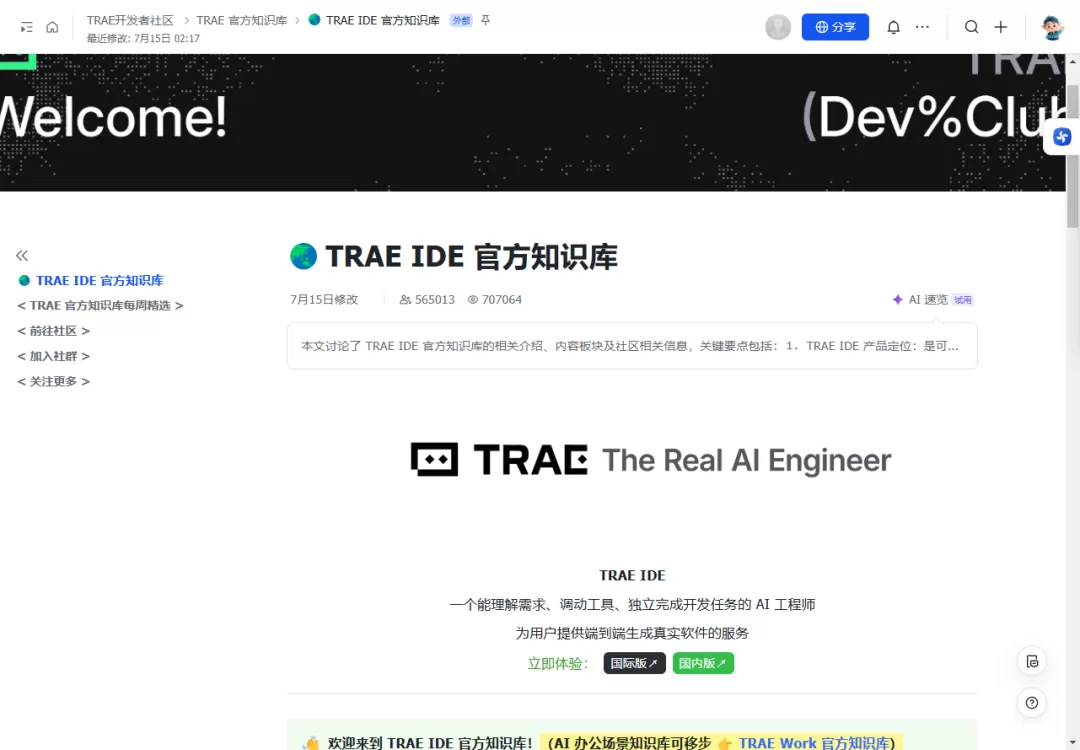The width and height of the screenshot is (1080, 750).
Task: Open AI 速览 summary feature
Action: [x=933, y=300]
